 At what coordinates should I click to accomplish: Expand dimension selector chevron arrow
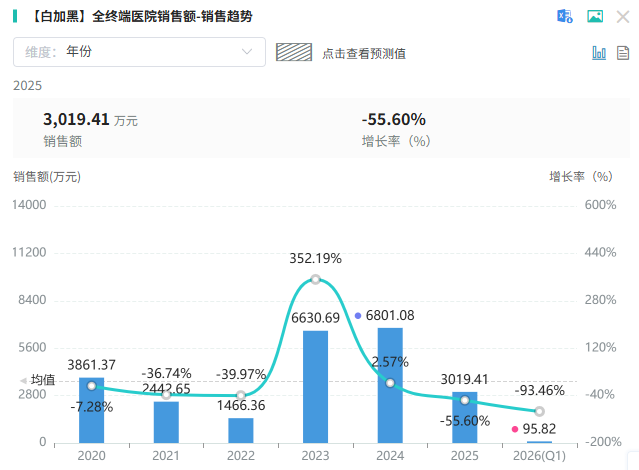(x=247, y=52)
